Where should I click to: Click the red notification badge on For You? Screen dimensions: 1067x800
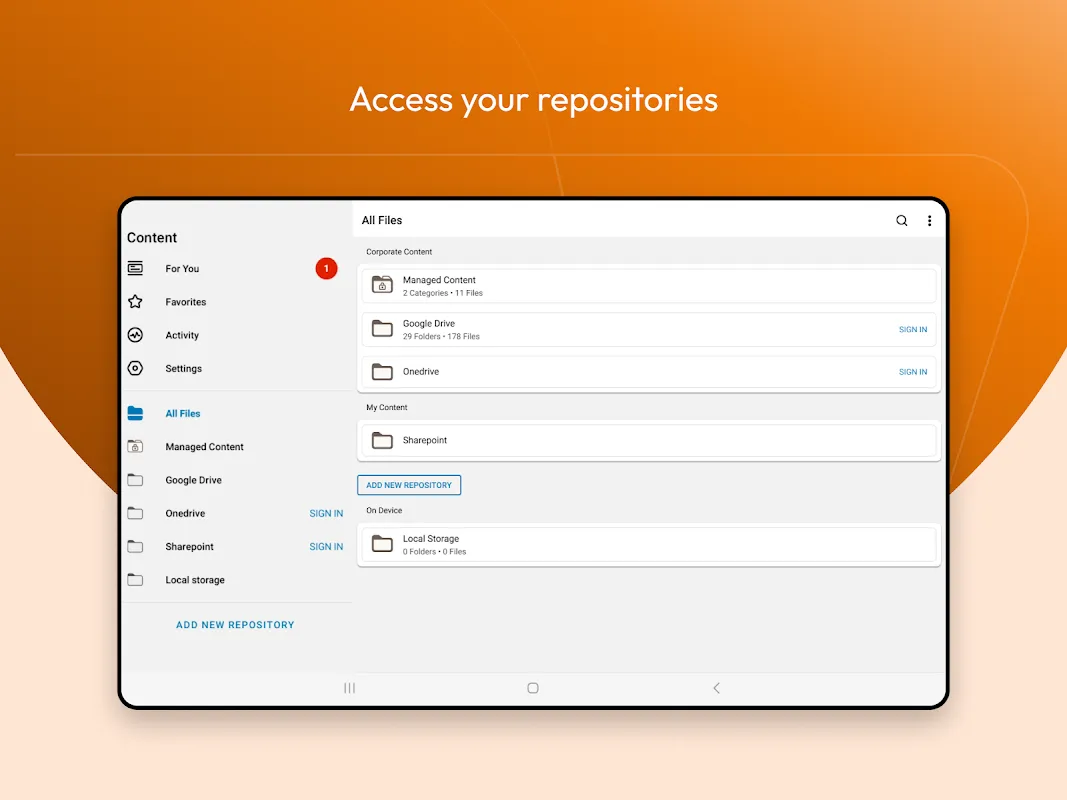(x=327, y=269)
